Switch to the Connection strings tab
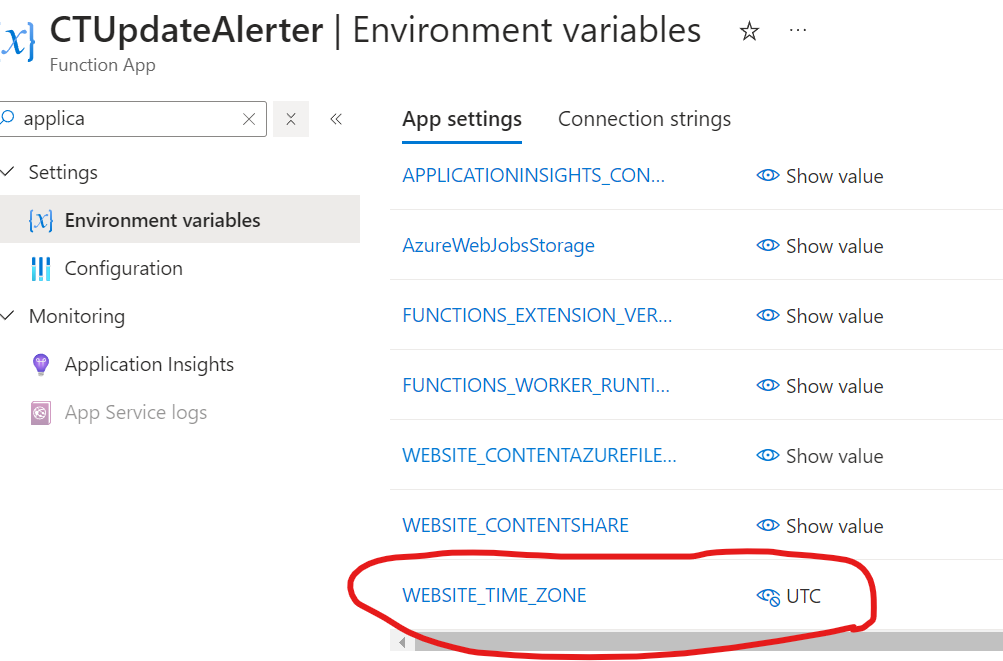This screenshot has height=661, width=1003. coord(644,119)
